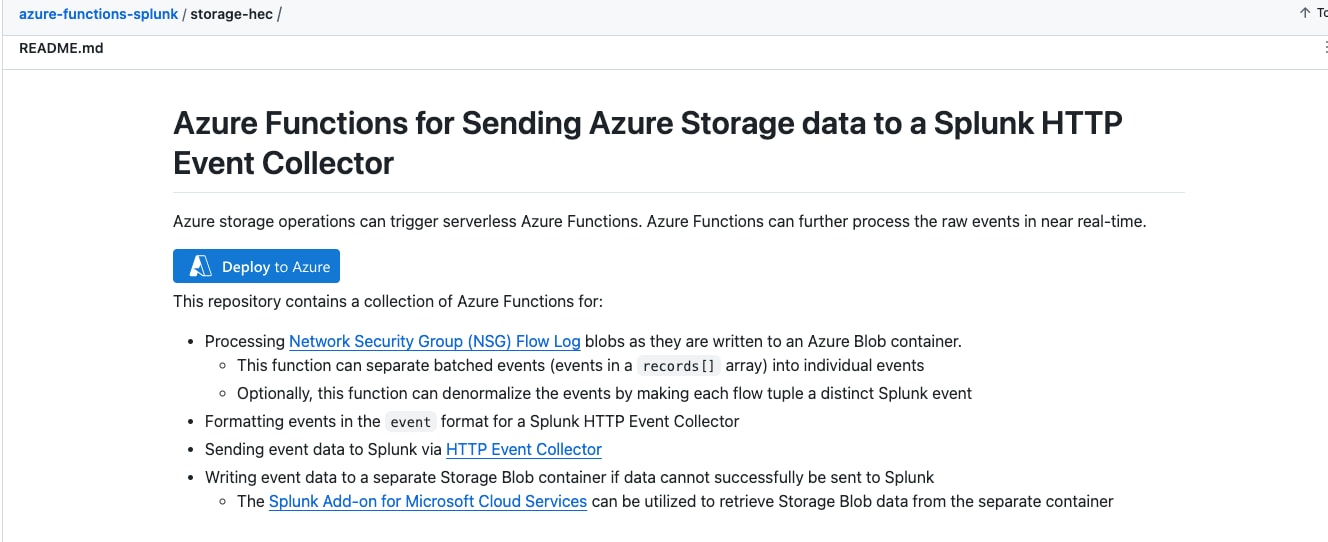Viewport: 1328px width, 542px height.
Task: Open Splunk Add-on for Microsoft Cloud Services link
Action: [x=427, y=501]
